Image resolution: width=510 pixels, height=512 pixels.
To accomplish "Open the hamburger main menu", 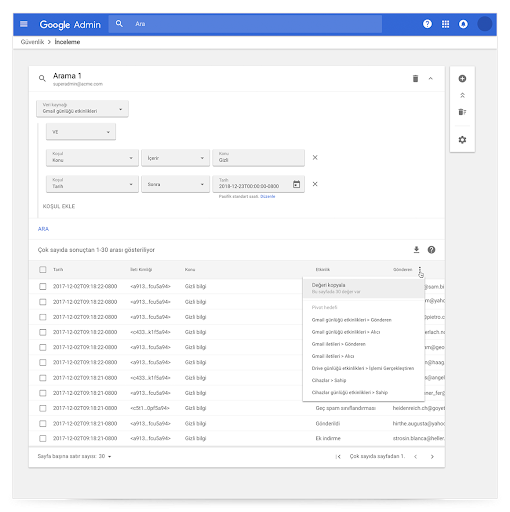I will click(24, 24).
